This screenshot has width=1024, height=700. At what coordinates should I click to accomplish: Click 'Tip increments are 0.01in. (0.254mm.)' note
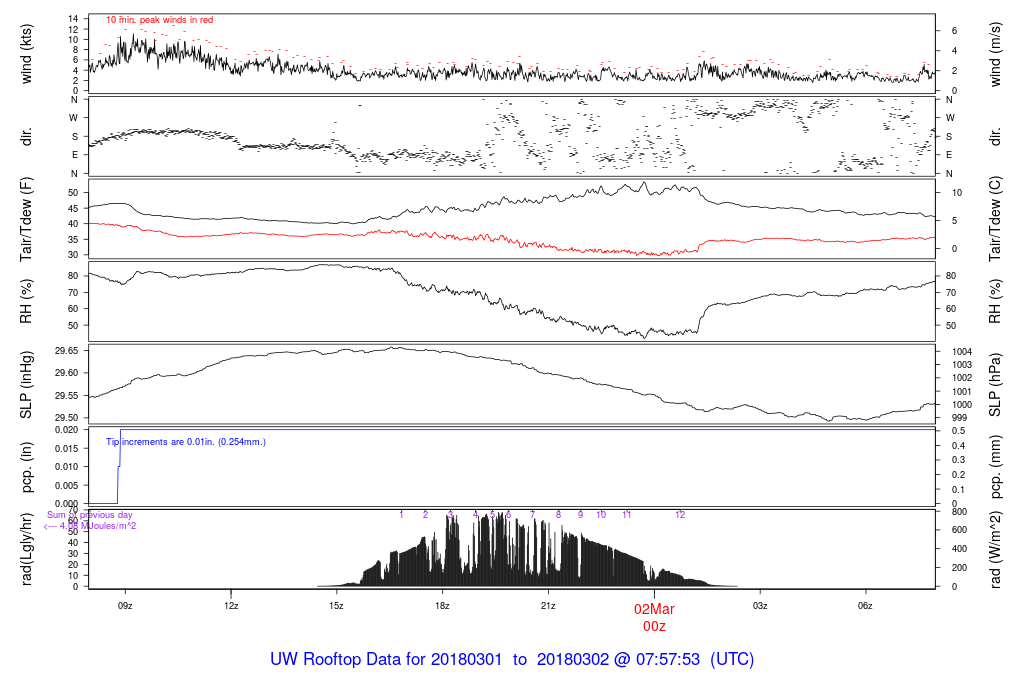(x=186, y=442)
